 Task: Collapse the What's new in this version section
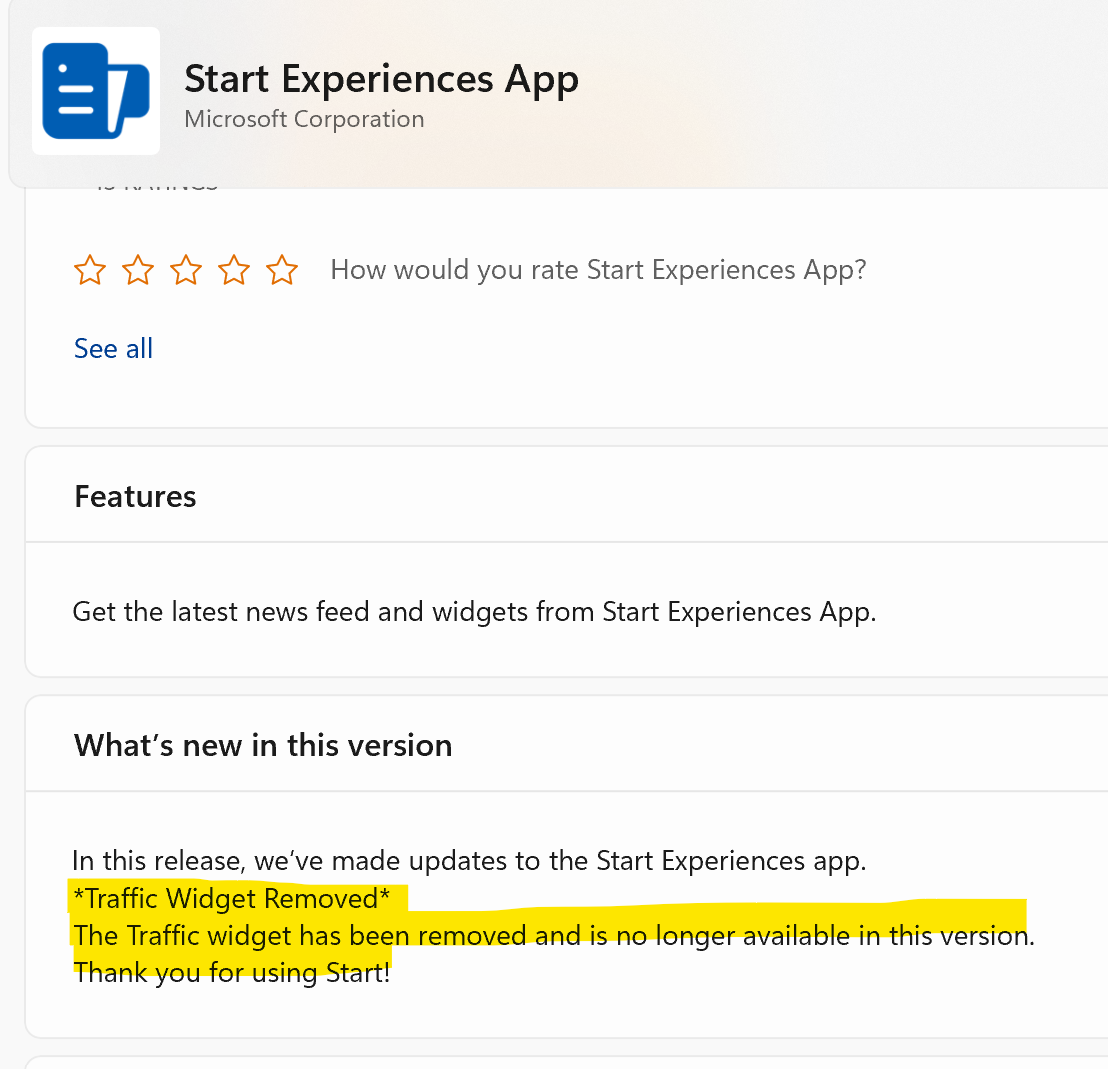point(263,744)
